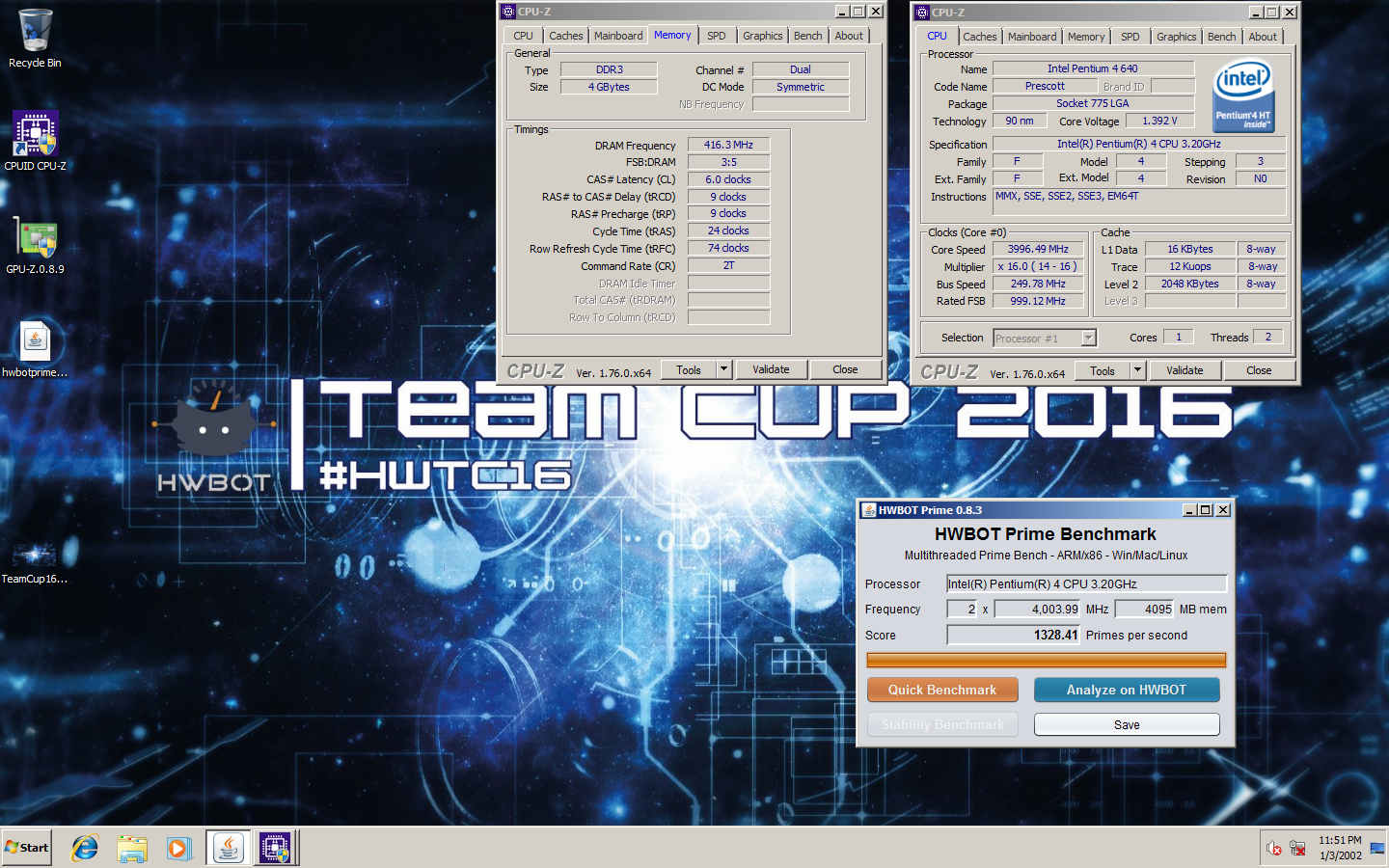Launch CPUID CPU-Z desktop shortcut
This screenshot has width=1389, height=868.
coord(35,141)
